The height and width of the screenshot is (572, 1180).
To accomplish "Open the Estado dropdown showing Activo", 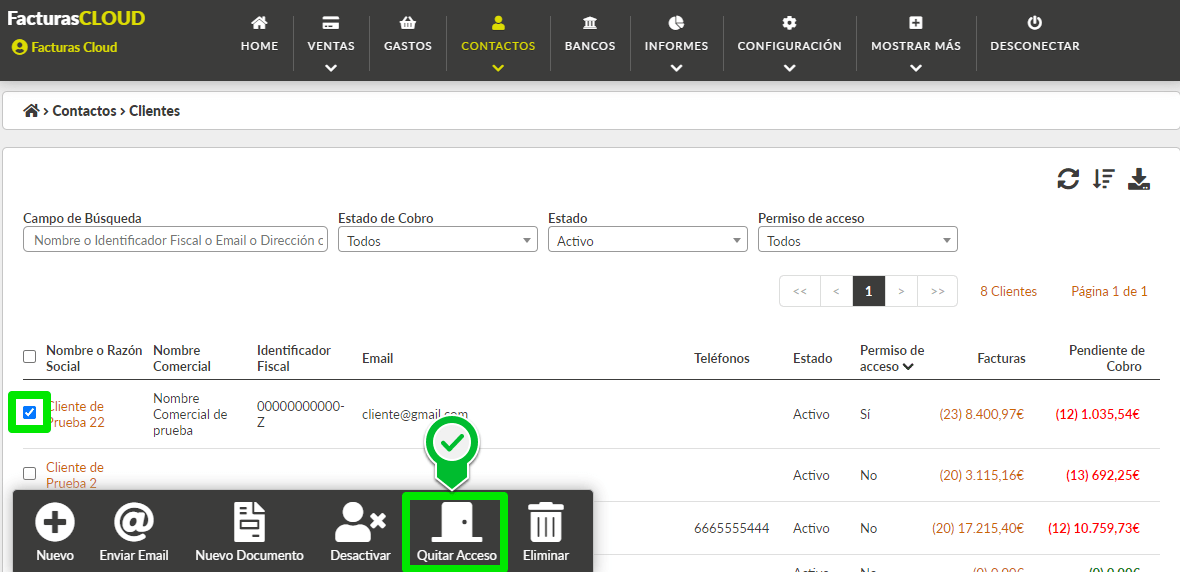I will click(x=648, y=241).
